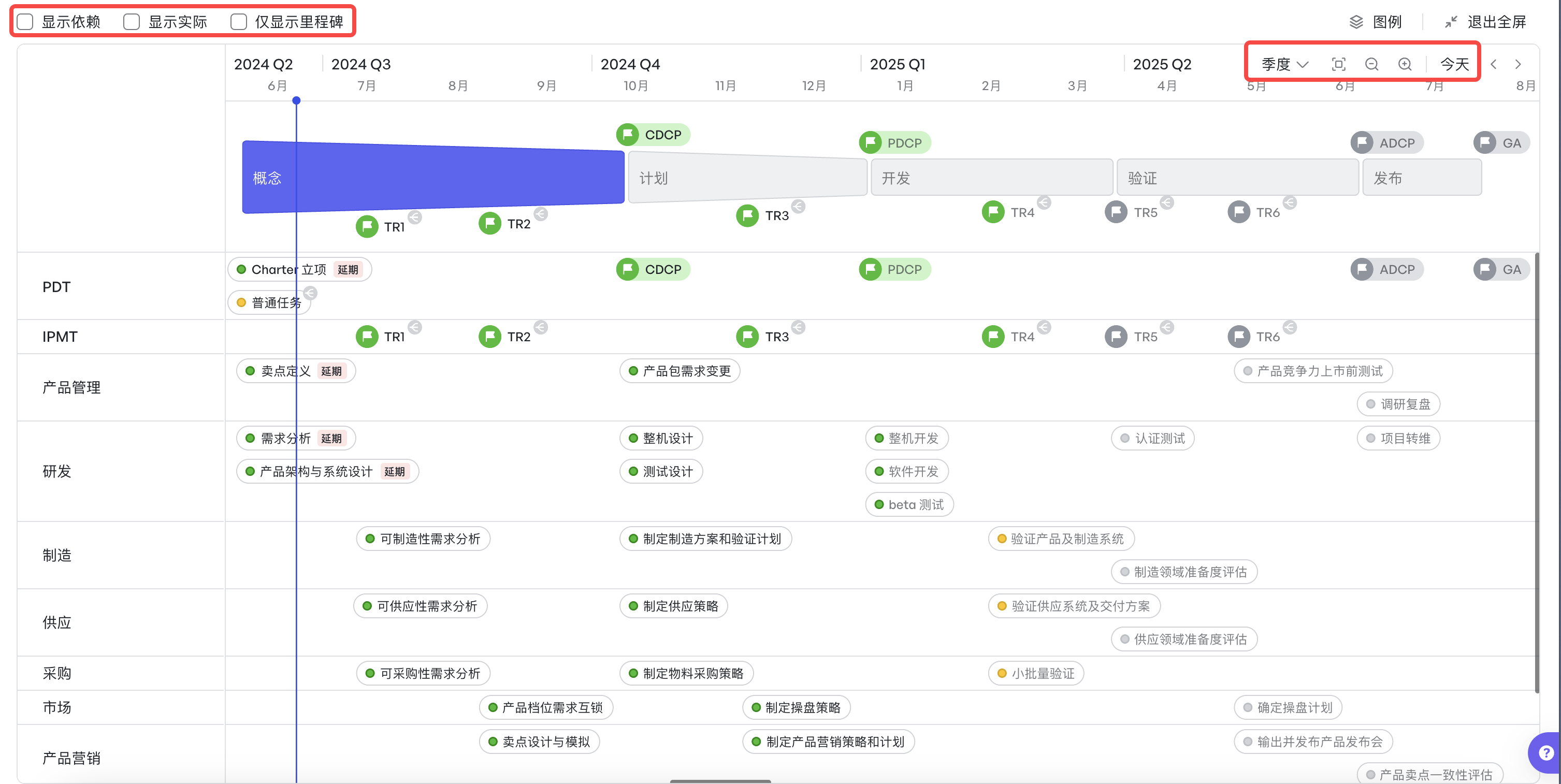The width and height of the screenshot is (1561, 784).
Task: Click 退出全屏 to exit fullscreen
Action: tap(1486, 22)
